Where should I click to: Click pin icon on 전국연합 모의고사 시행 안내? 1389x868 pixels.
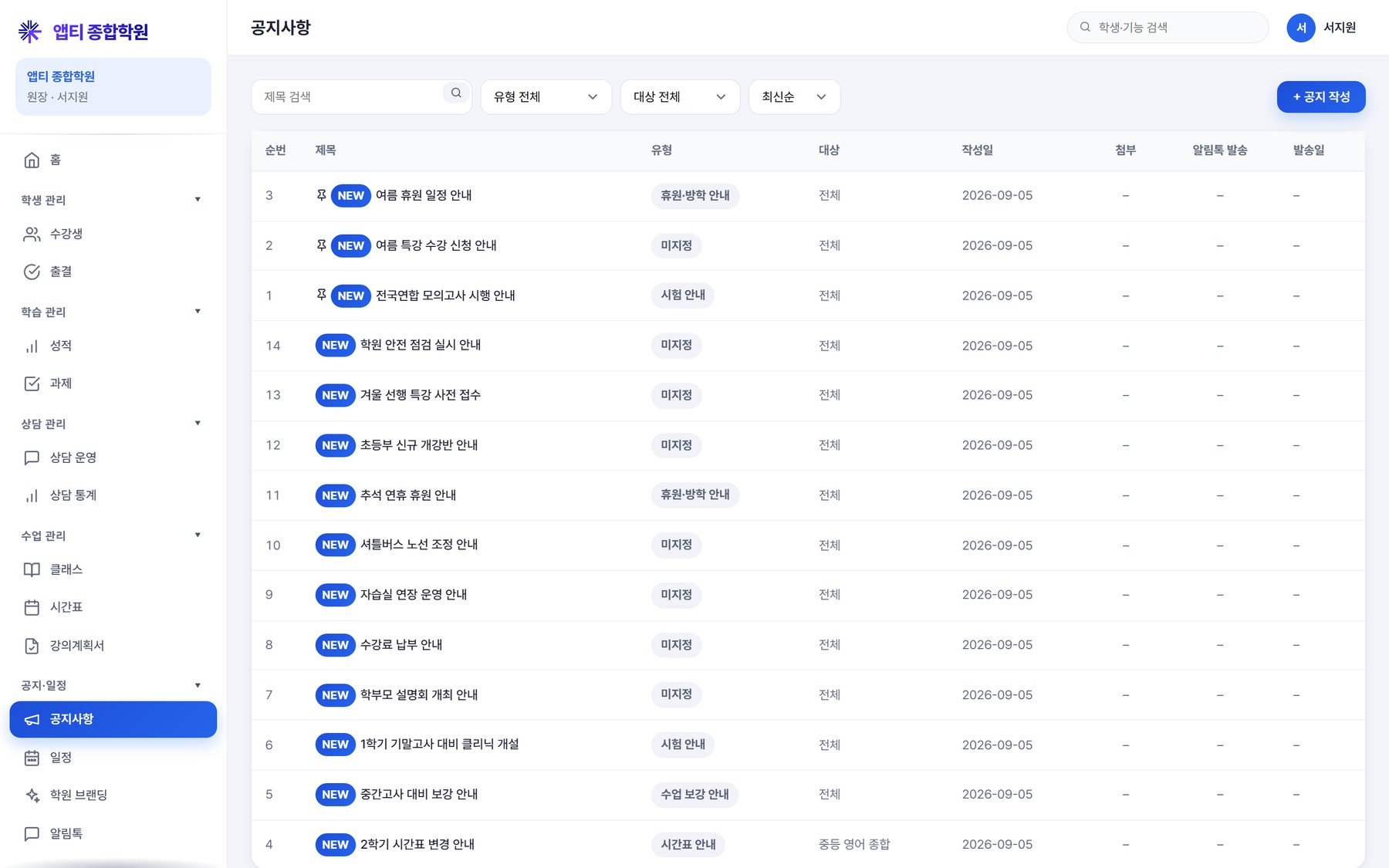(x=322, y=295)
